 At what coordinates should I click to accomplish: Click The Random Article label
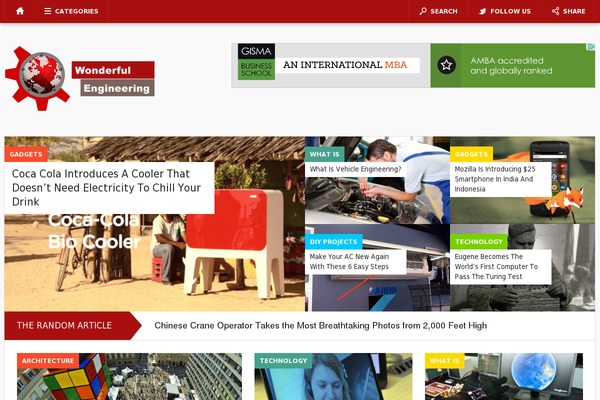(64, 326)
